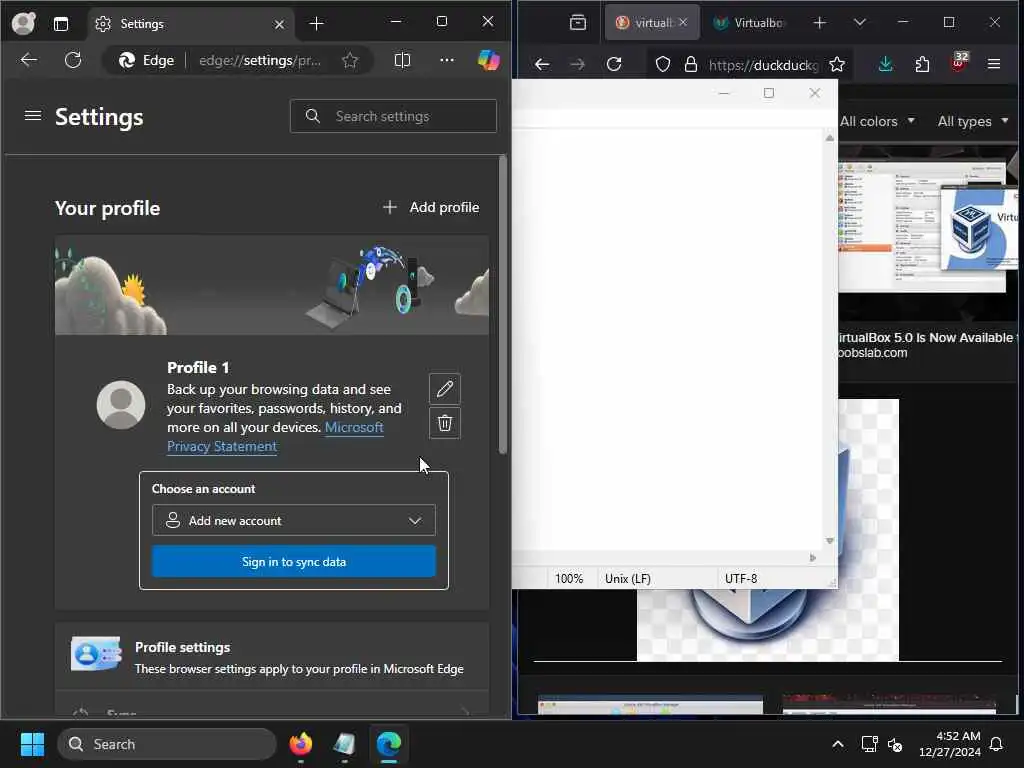Click the Profile 1 avatar picture
1024x768 pixels.
121,405
